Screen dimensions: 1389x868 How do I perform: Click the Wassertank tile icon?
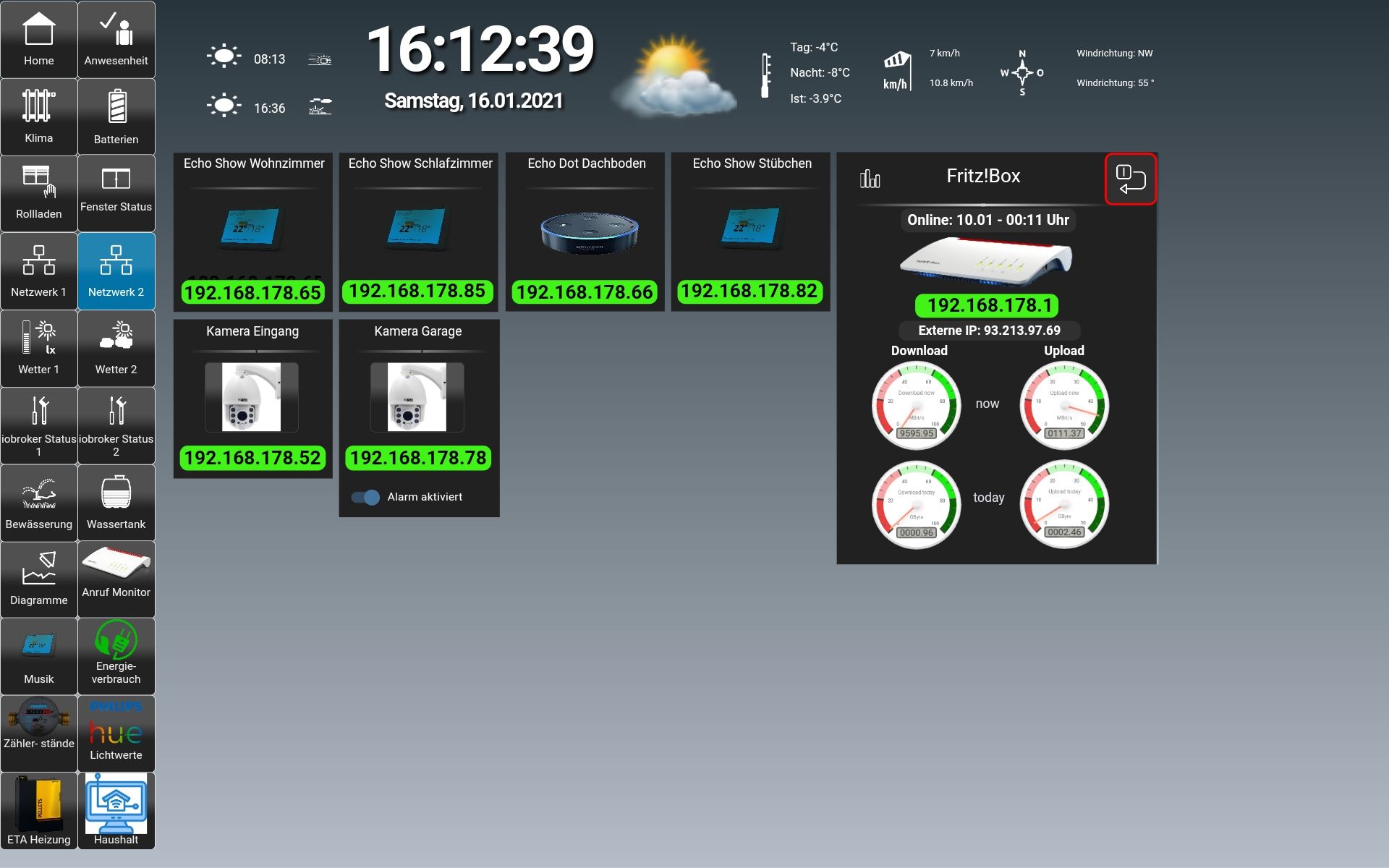[x=116, y=493]
